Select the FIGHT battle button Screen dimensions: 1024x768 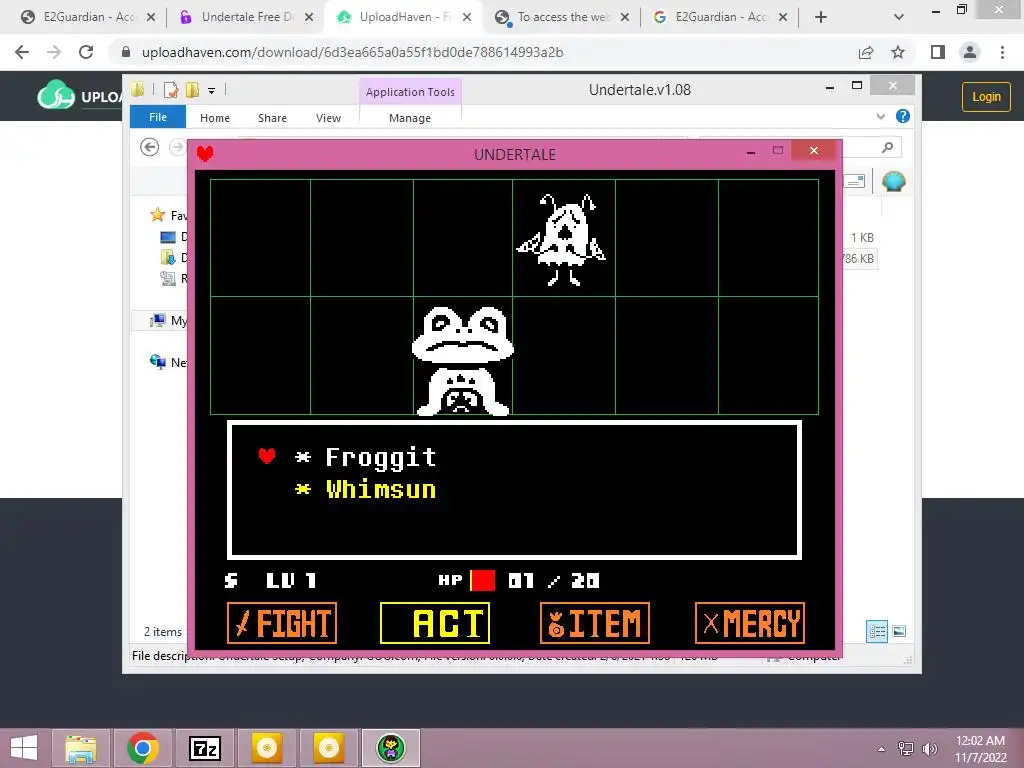tap(281, 622)
